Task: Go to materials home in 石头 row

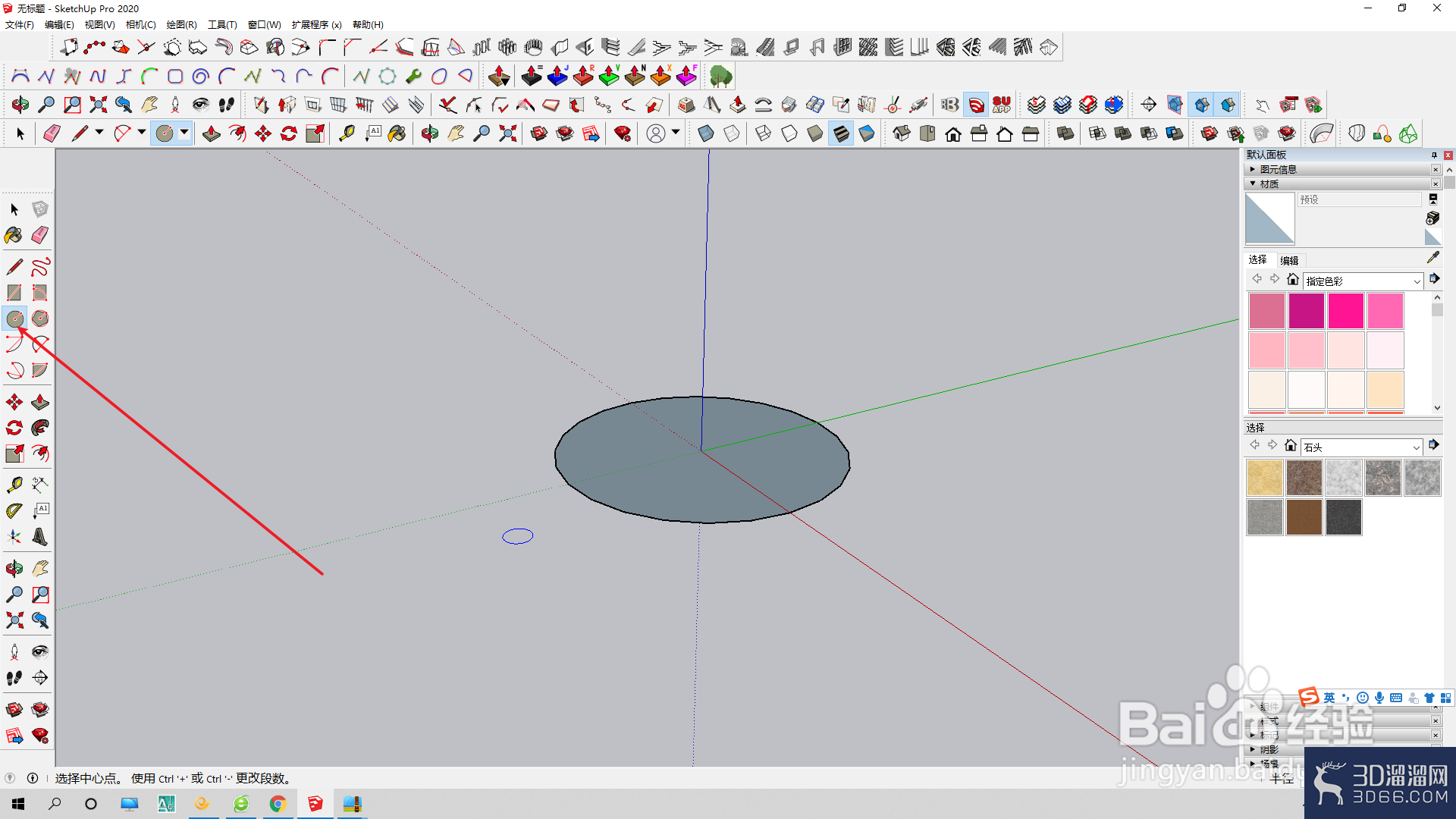Action: tap(1291, 445)
